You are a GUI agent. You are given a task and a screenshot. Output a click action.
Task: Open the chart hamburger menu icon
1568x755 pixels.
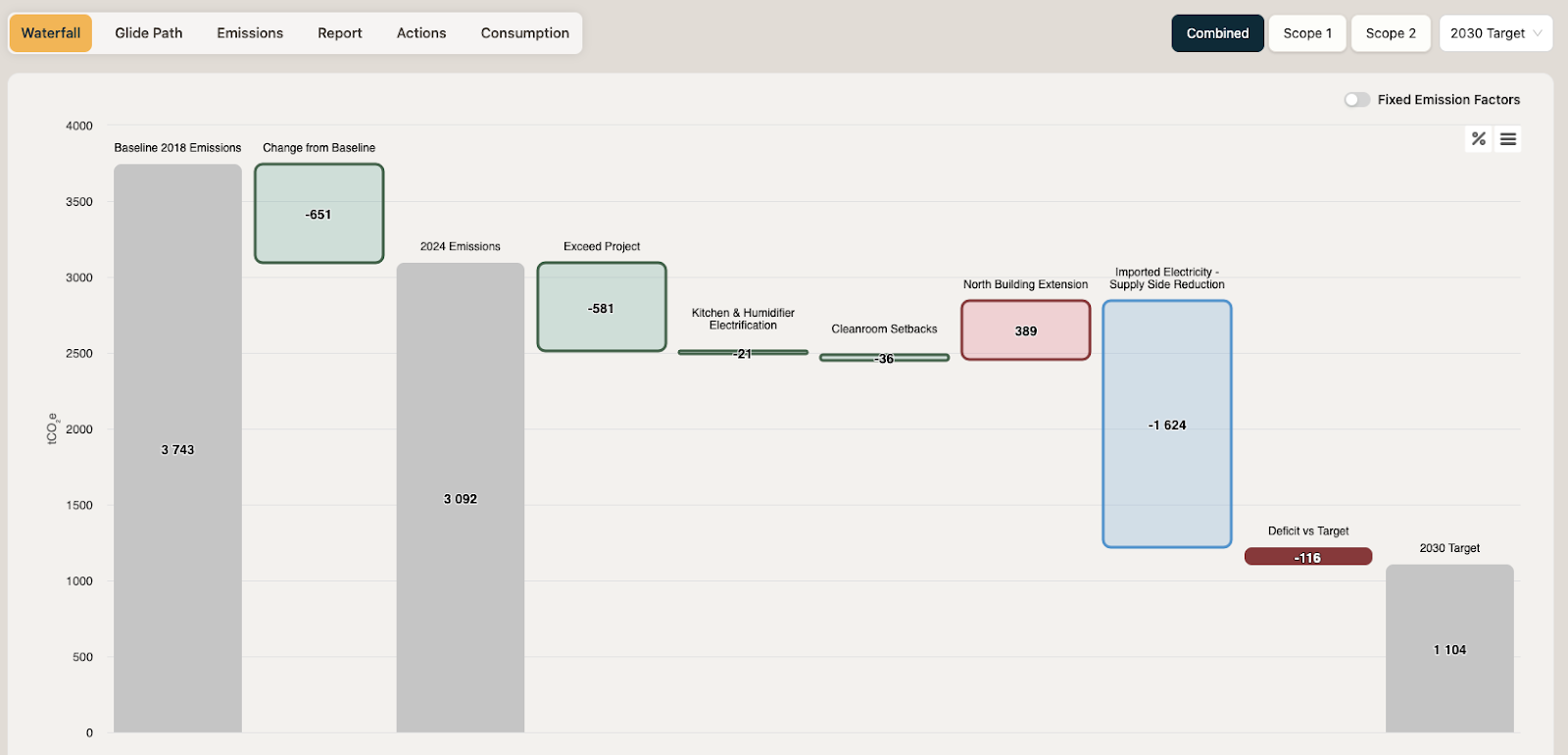pos(1508,139)
